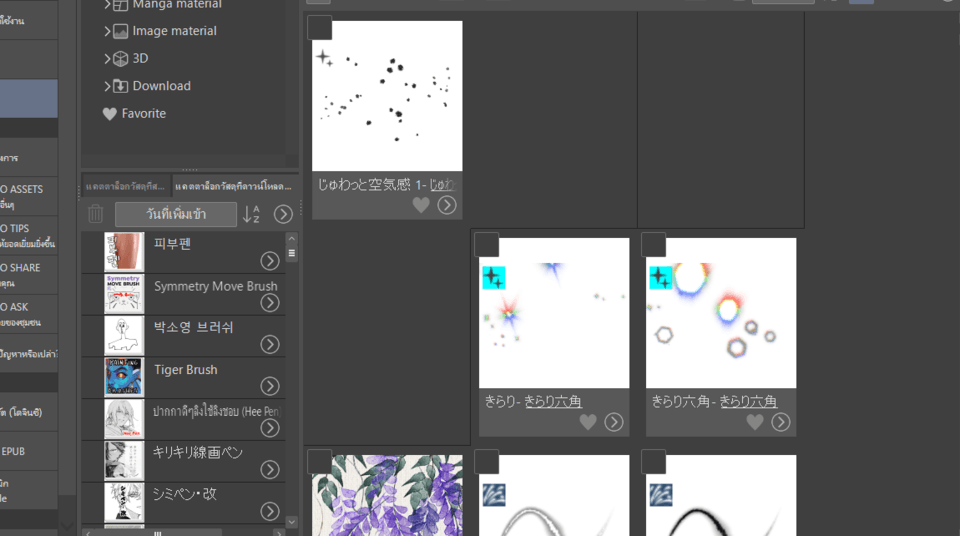Favorite the きらり material
The height and width of the screenshot is (536, 960).
pos(588,422)
